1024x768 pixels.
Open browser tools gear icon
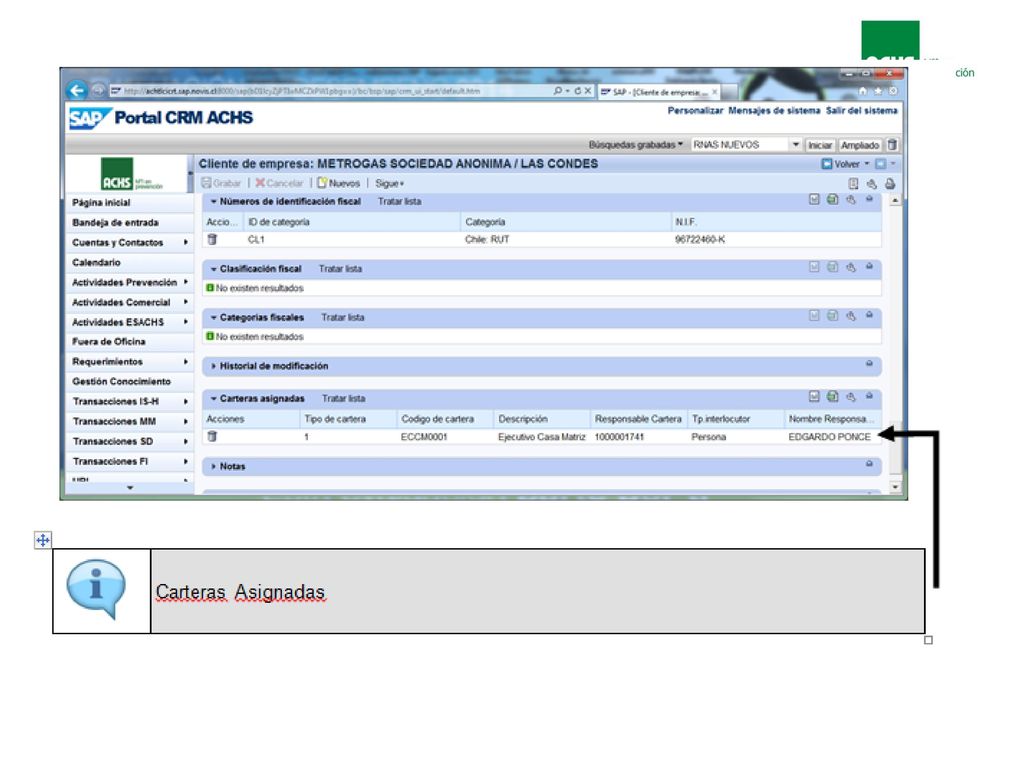point(893,91)
